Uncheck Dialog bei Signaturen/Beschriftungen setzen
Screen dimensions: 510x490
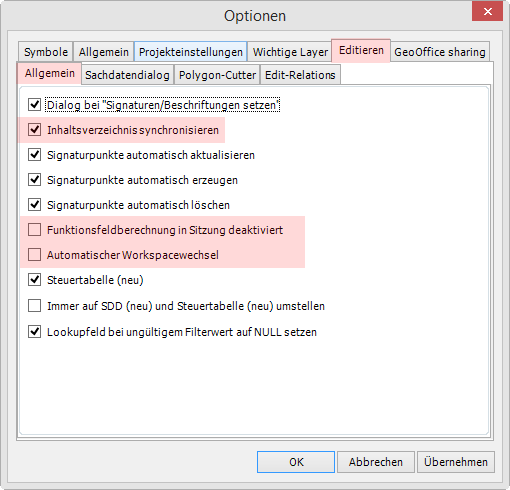(35, 105)
